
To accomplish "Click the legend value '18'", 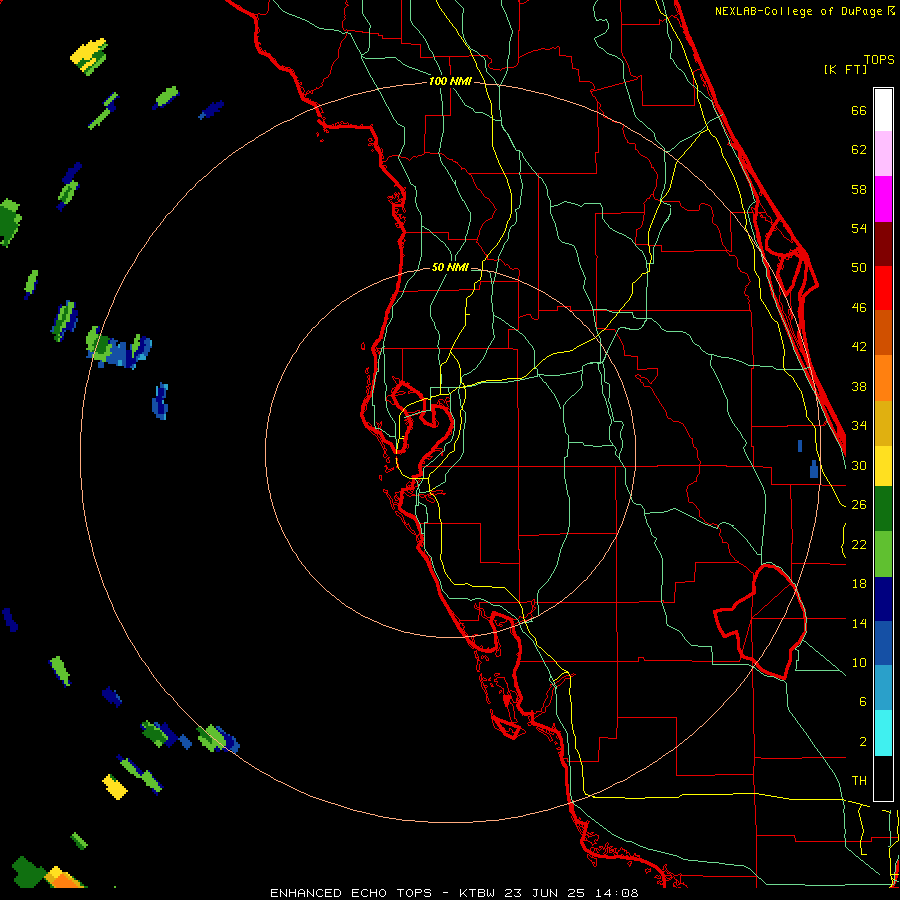I will (x=859, y=584).
